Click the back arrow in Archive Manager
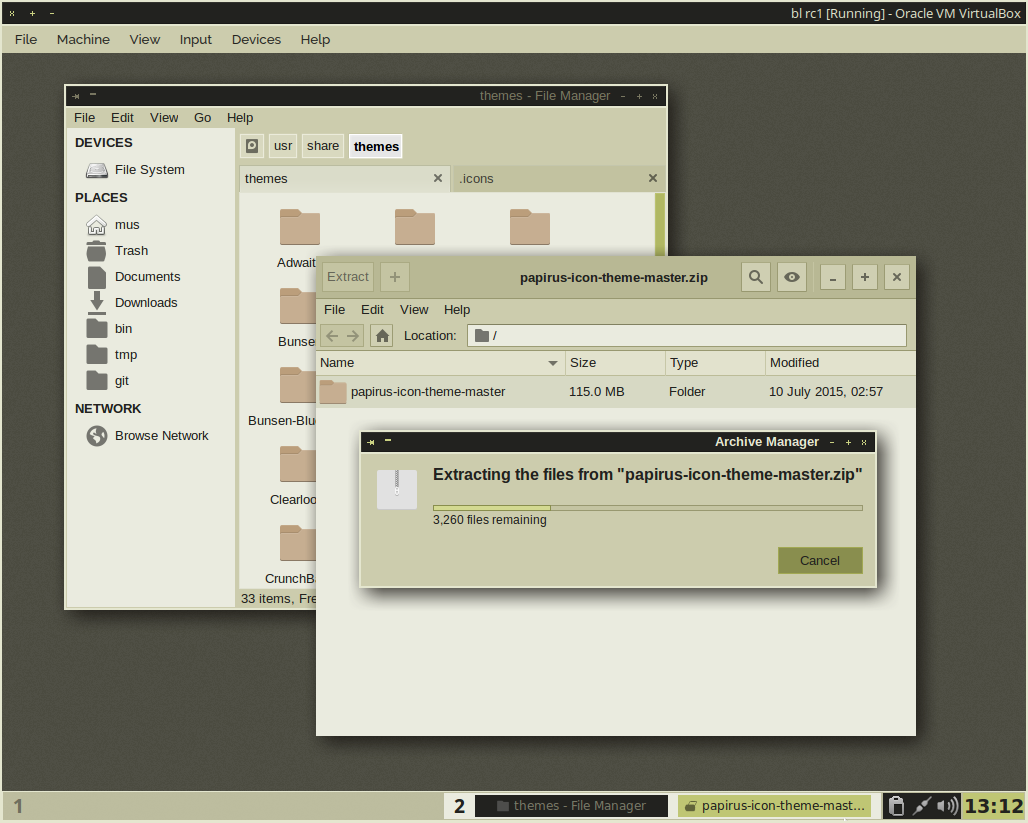This screenshot has height=823, width=1028. coord(332,336)
